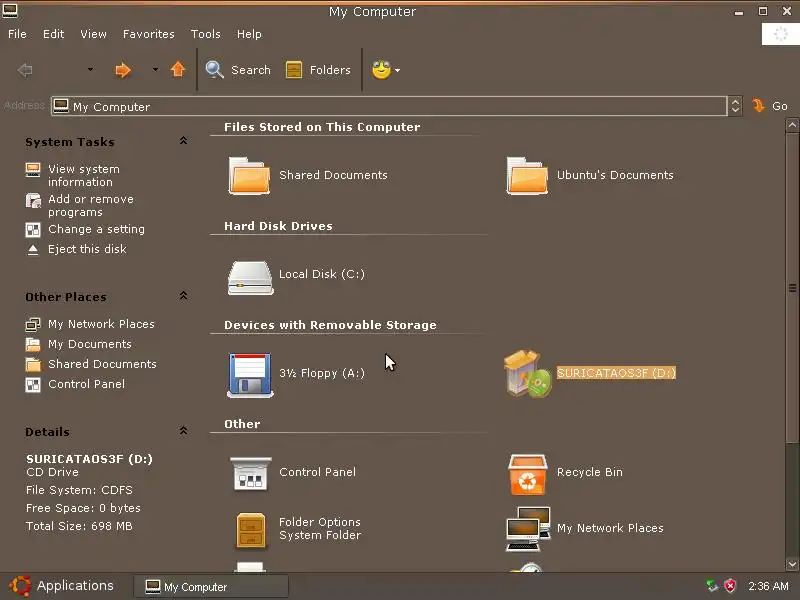Click the Back arrow toolbar icon

pyautogui.click(x=24, y=70)
